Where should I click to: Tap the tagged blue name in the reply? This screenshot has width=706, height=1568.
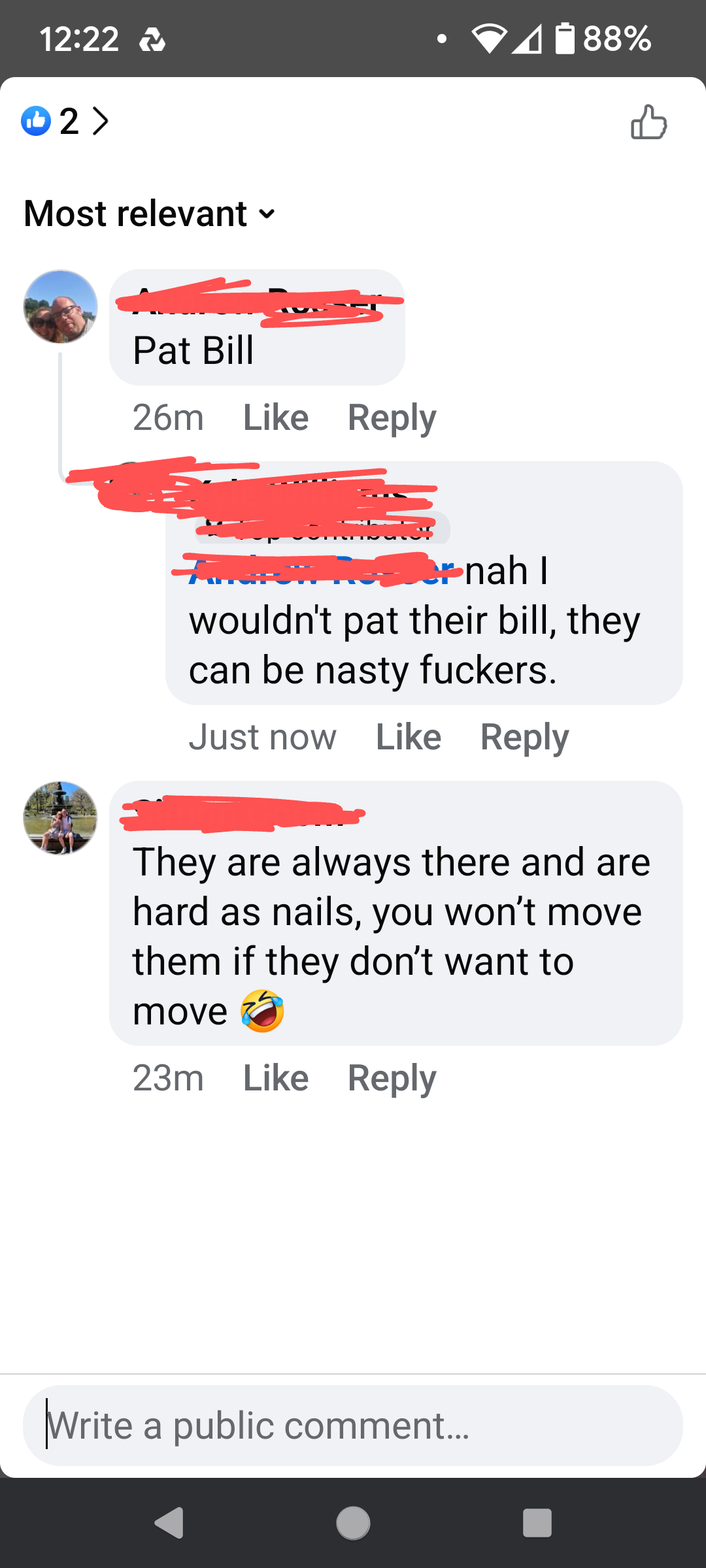(x=322, y=571)
